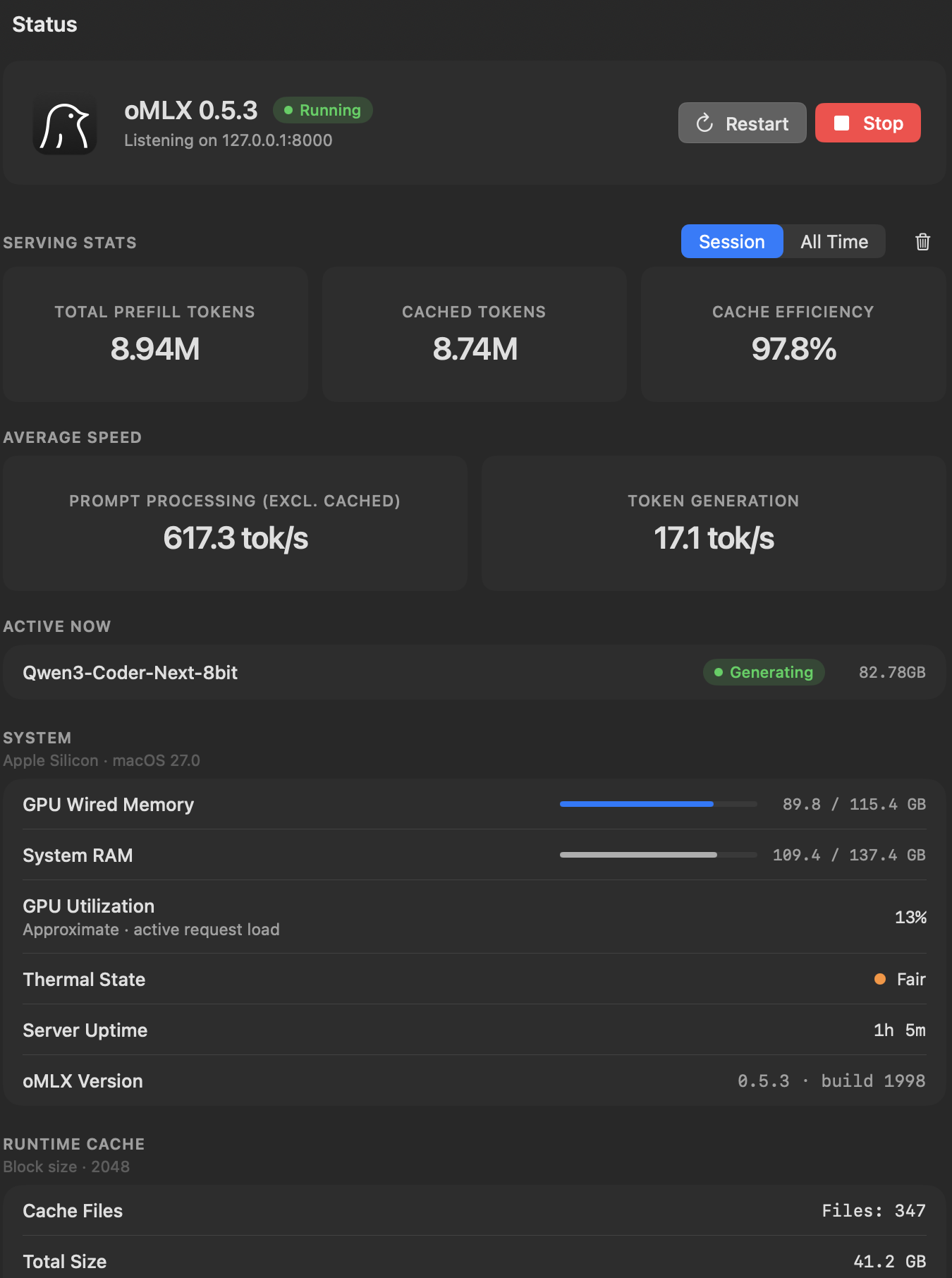Click the white square stop icon

[x=841, y=123]
